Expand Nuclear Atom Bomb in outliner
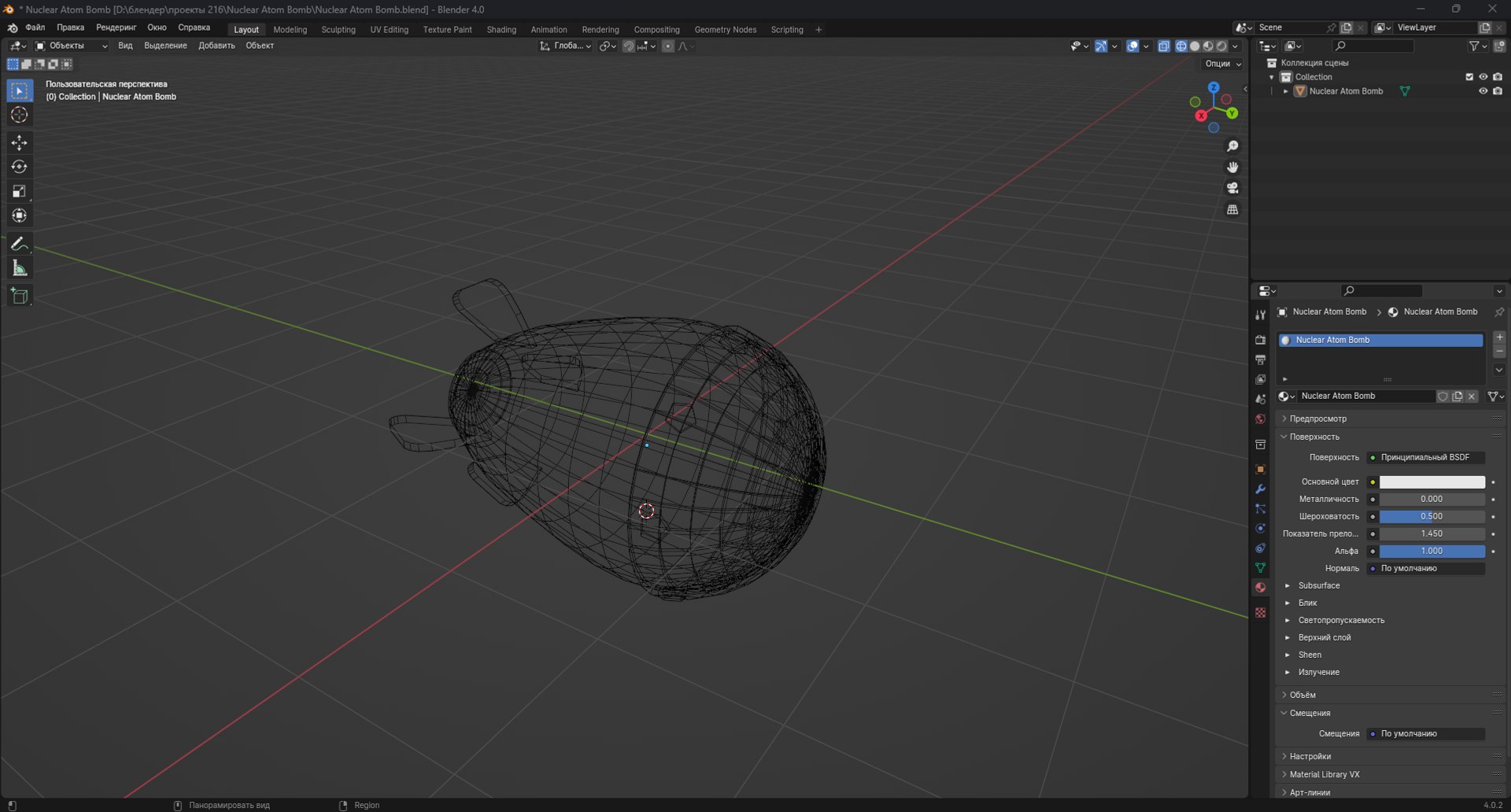The height and width of the screenshot is (812, 1511). coord(1286,91)
